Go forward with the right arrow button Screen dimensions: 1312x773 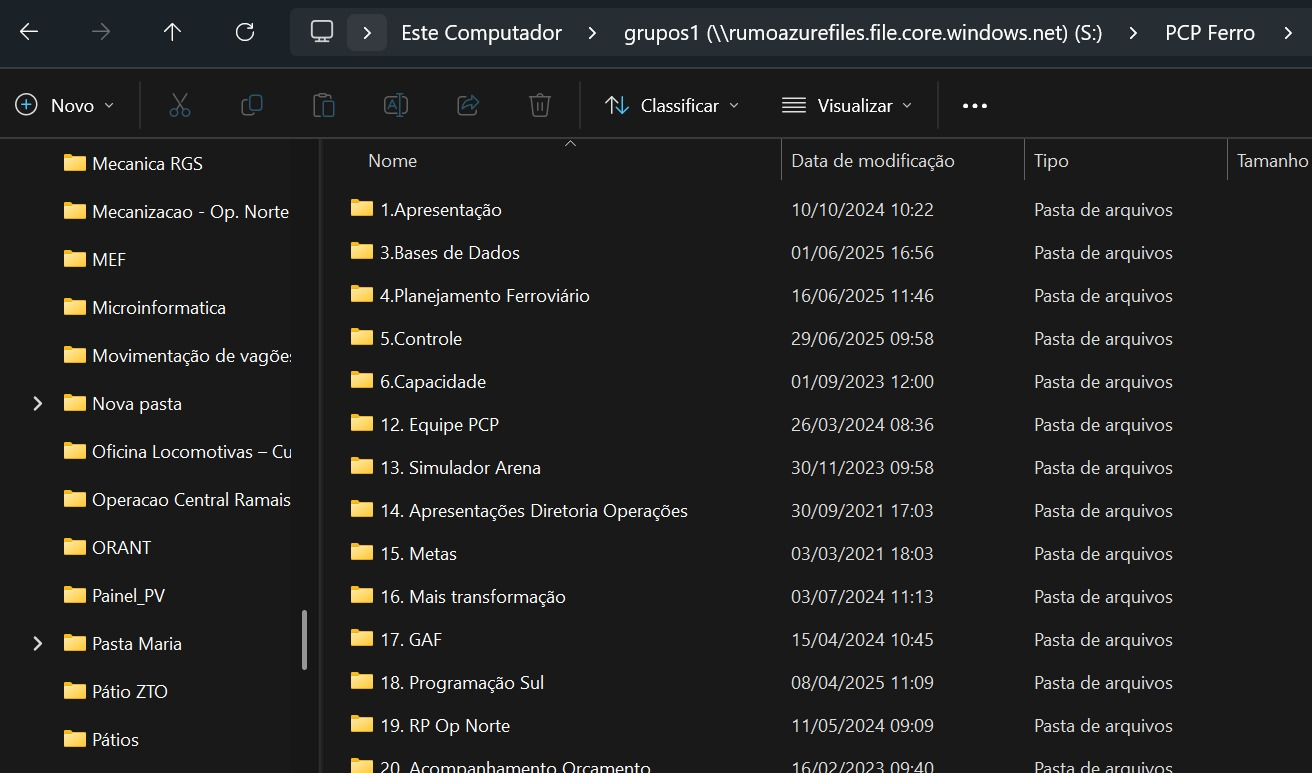[101, 32]
